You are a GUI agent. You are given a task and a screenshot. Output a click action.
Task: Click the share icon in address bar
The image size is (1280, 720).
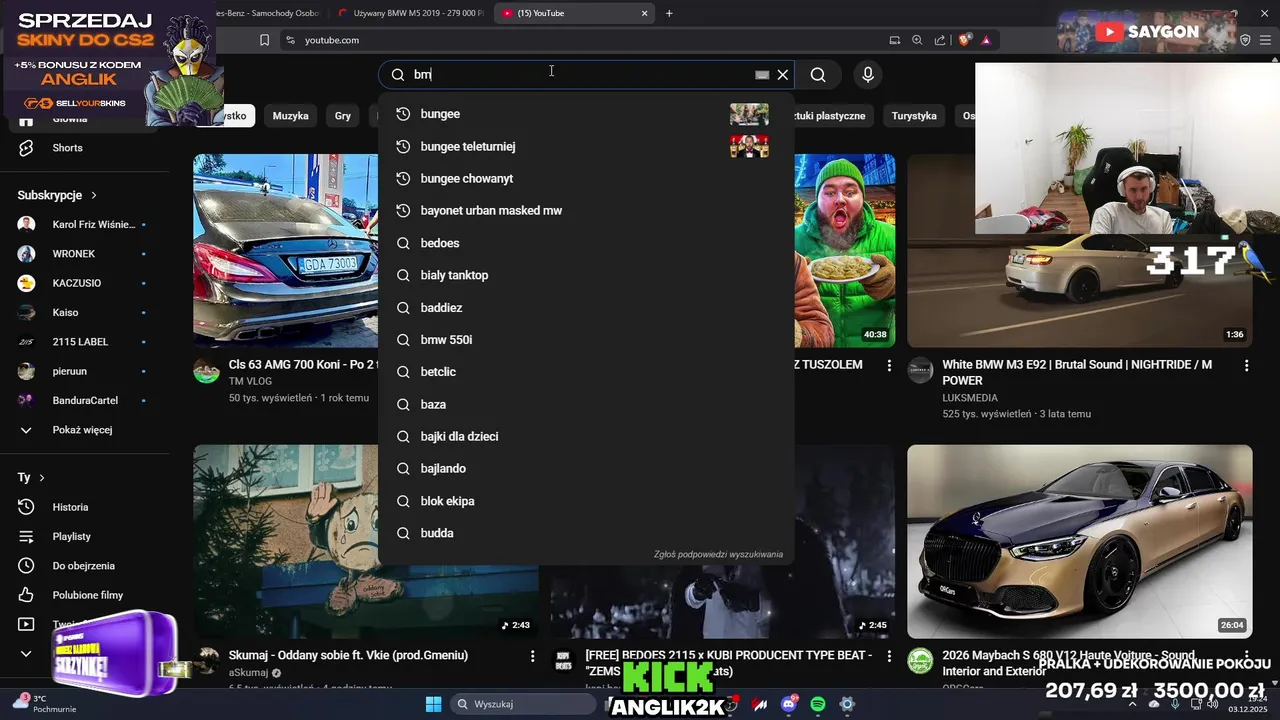click(x=940, y=40)
